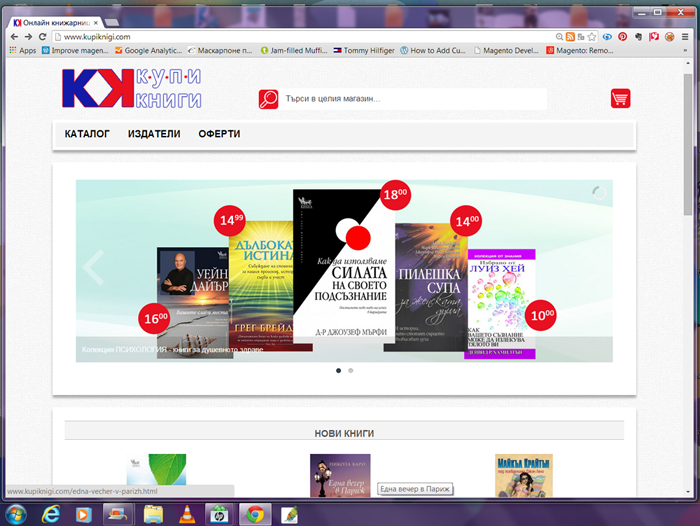The width and height of the screenshot is (700, 526).
Task: Click the Evernote elephant extension icon
Action: pos(638,37)
